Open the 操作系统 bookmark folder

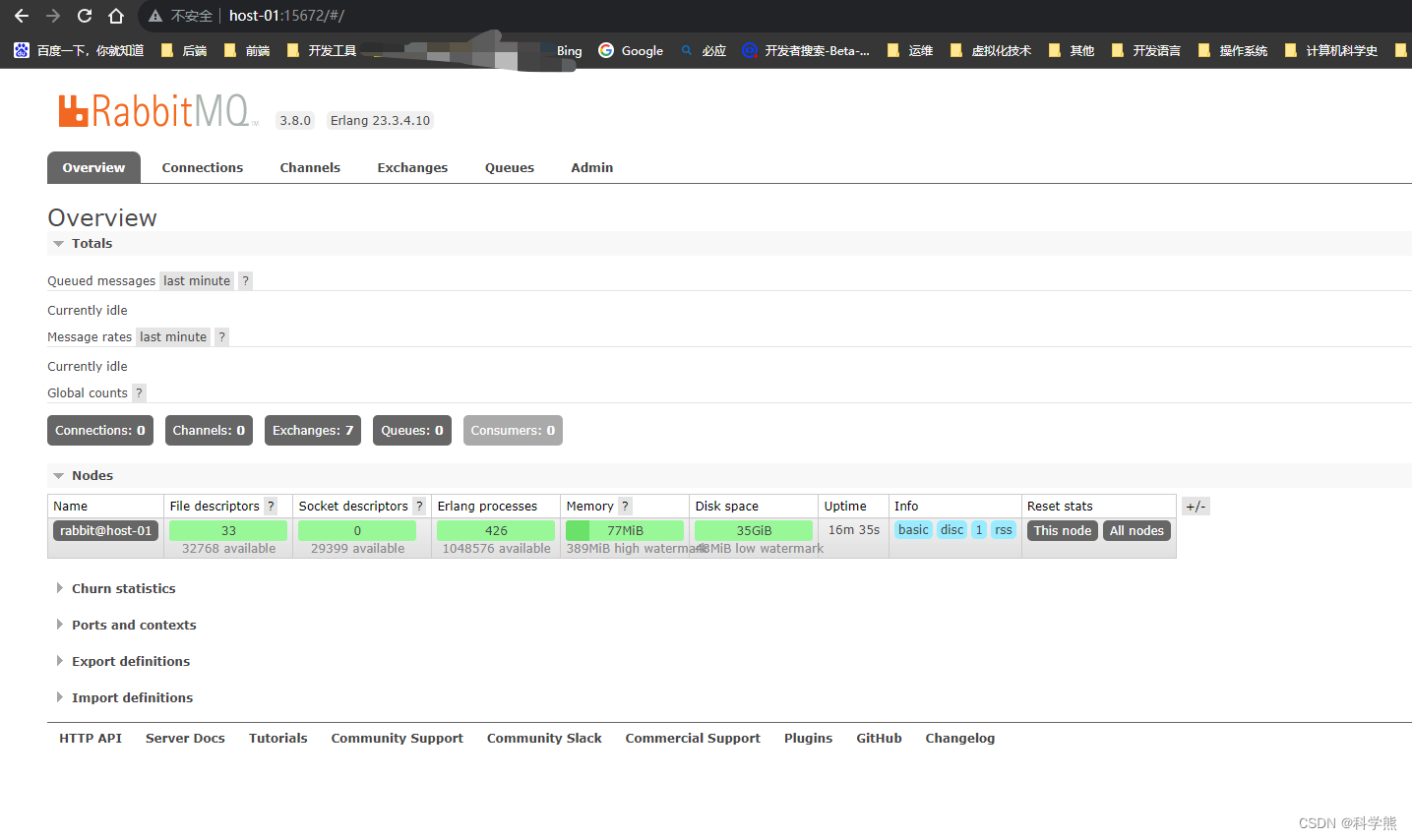(1233, 50)
